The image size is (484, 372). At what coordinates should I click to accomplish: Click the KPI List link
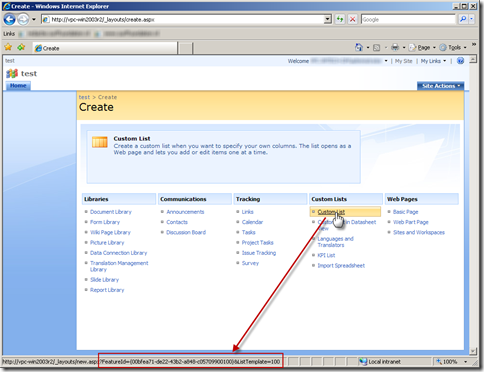pos(326,256)
